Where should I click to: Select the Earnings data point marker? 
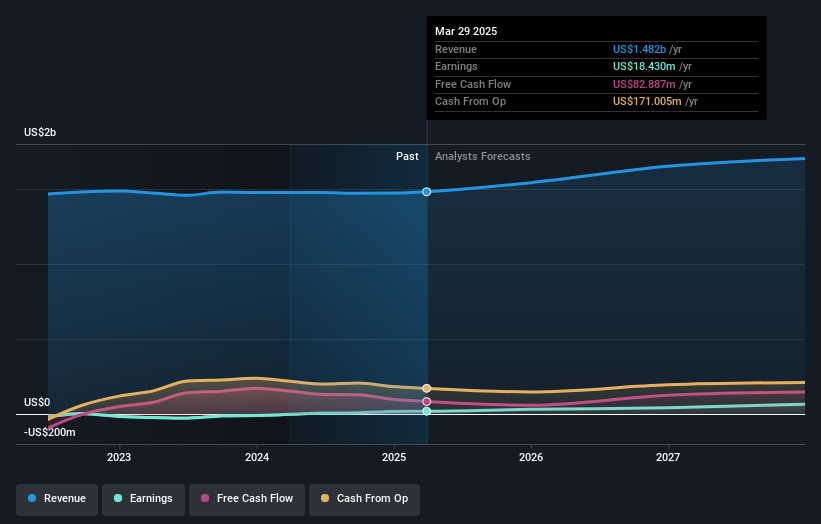coord(427,411)
